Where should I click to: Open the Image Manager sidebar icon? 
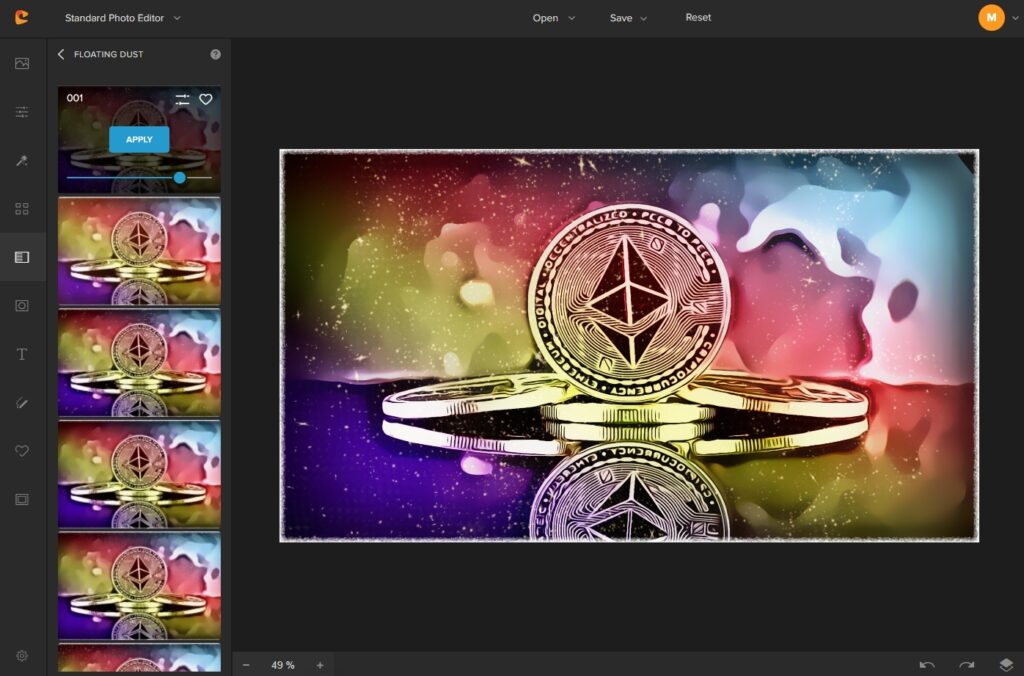[x=22, y=63]
